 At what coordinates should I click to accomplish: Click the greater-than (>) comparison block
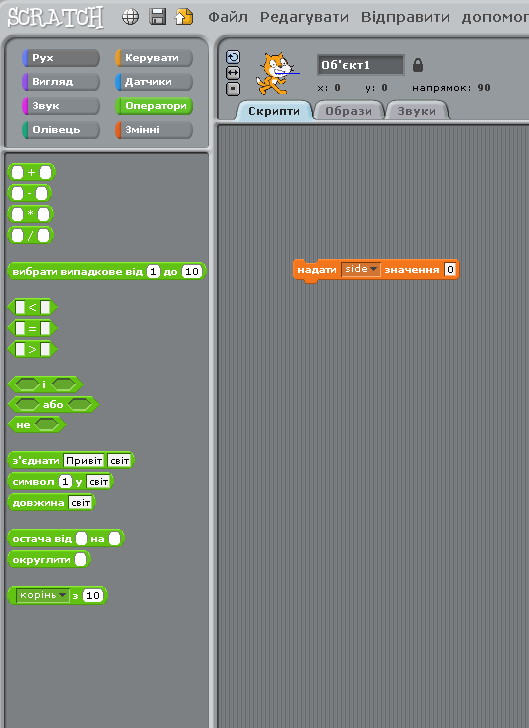[33, 349]
